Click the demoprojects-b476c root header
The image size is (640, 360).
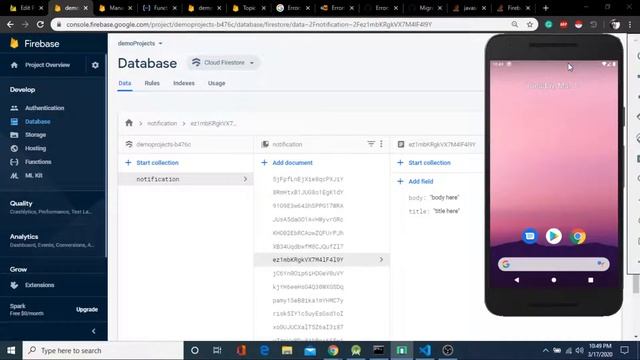(163, 144)
